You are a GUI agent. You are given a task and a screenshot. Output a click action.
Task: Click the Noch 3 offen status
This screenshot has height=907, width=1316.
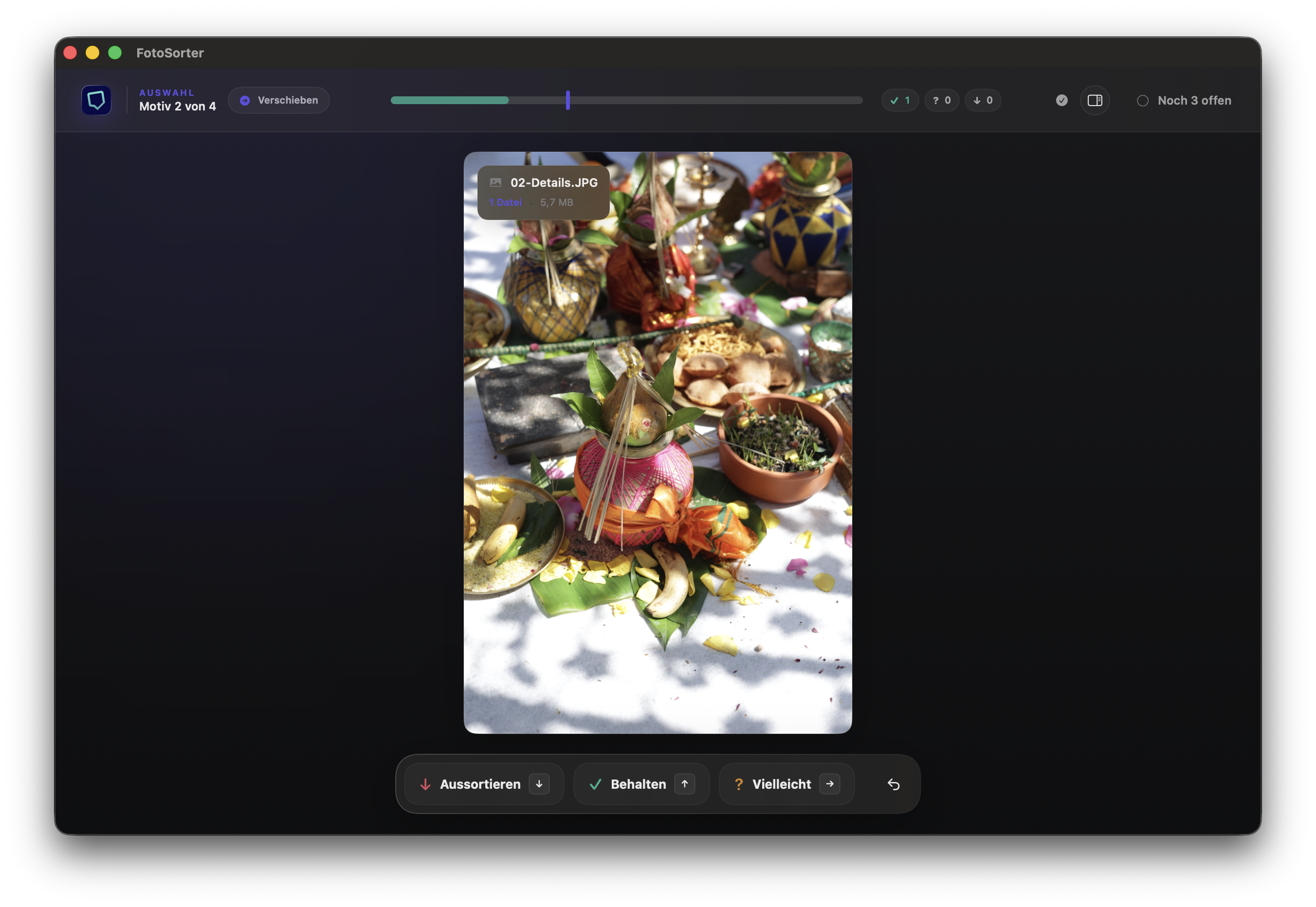click(1184, 100)
